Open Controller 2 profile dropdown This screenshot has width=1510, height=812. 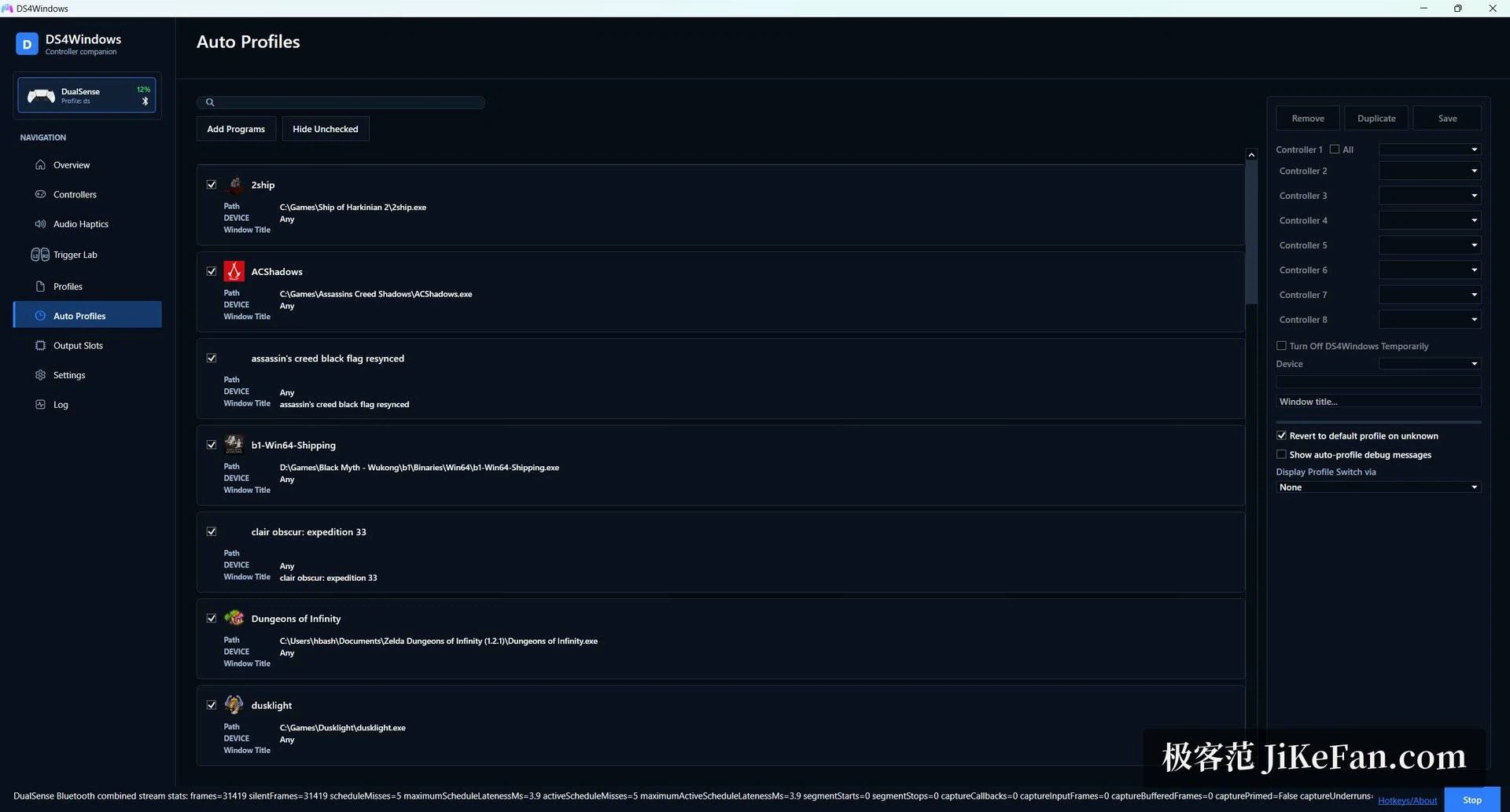tap(1430, 171)
